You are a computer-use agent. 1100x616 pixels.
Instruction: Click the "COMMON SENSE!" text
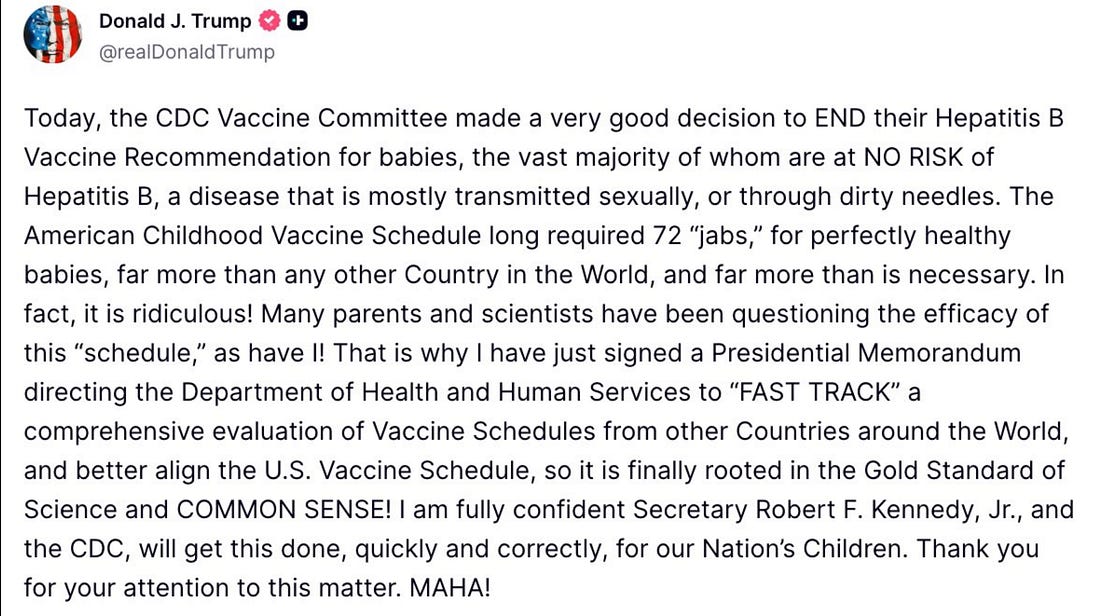[284, 509]
